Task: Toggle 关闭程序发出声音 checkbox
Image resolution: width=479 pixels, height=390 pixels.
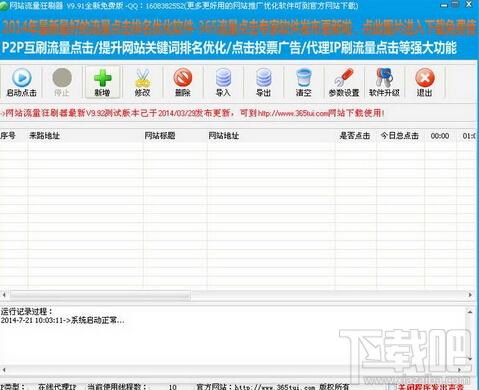Action: 392,387
